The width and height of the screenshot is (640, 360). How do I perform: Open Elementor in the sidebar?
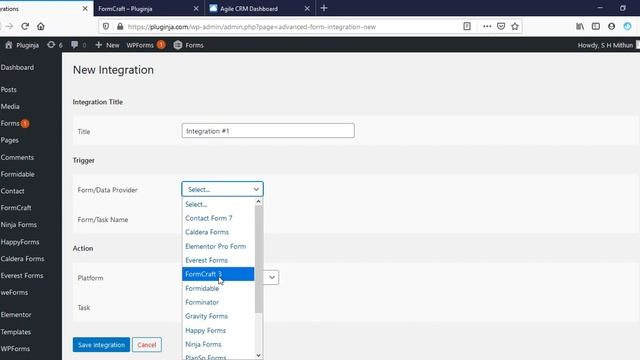point(16,315)
